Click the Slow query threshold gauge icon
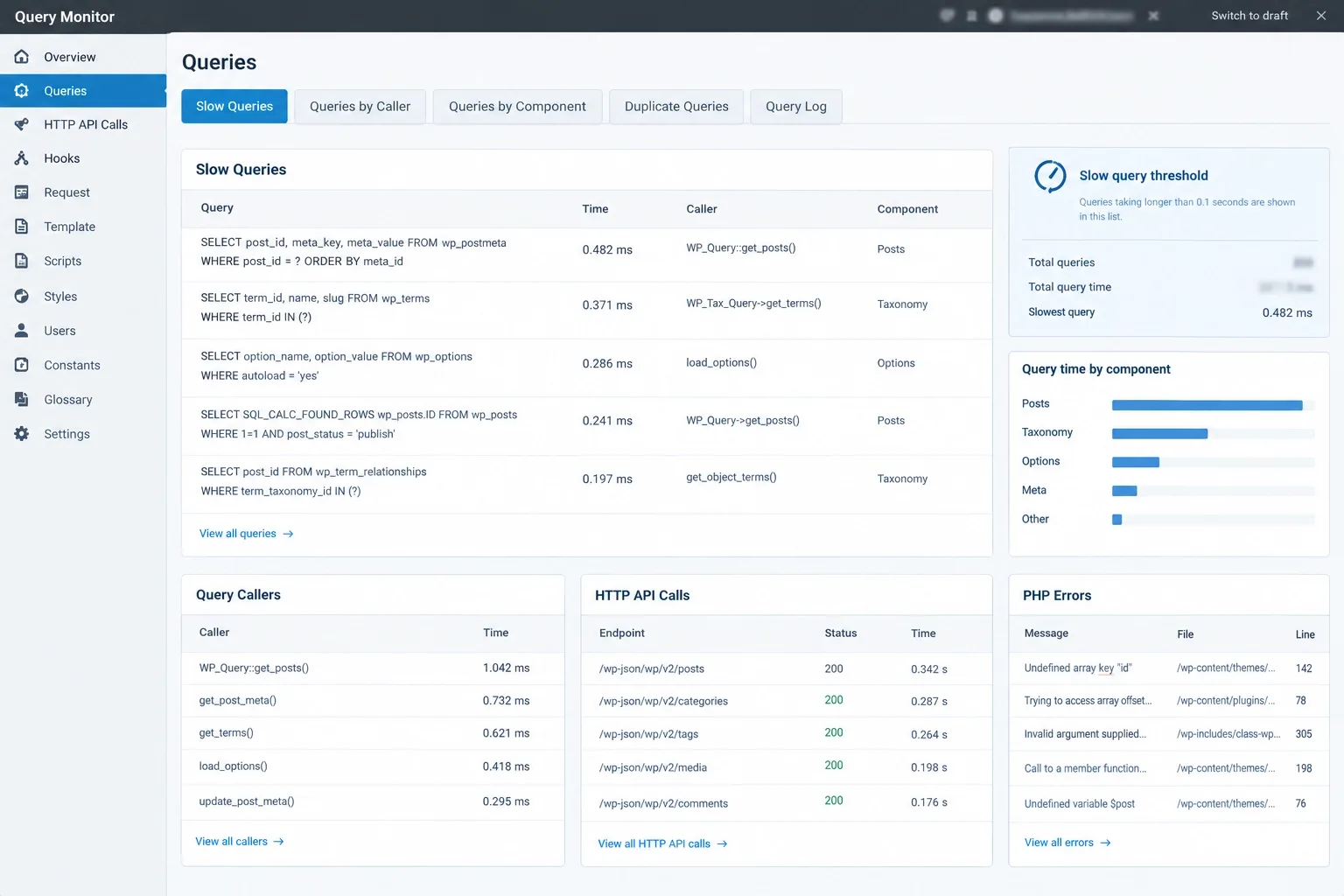Image resolution: width=1344 pixels, height=896 pixels. coord(1050,176)
